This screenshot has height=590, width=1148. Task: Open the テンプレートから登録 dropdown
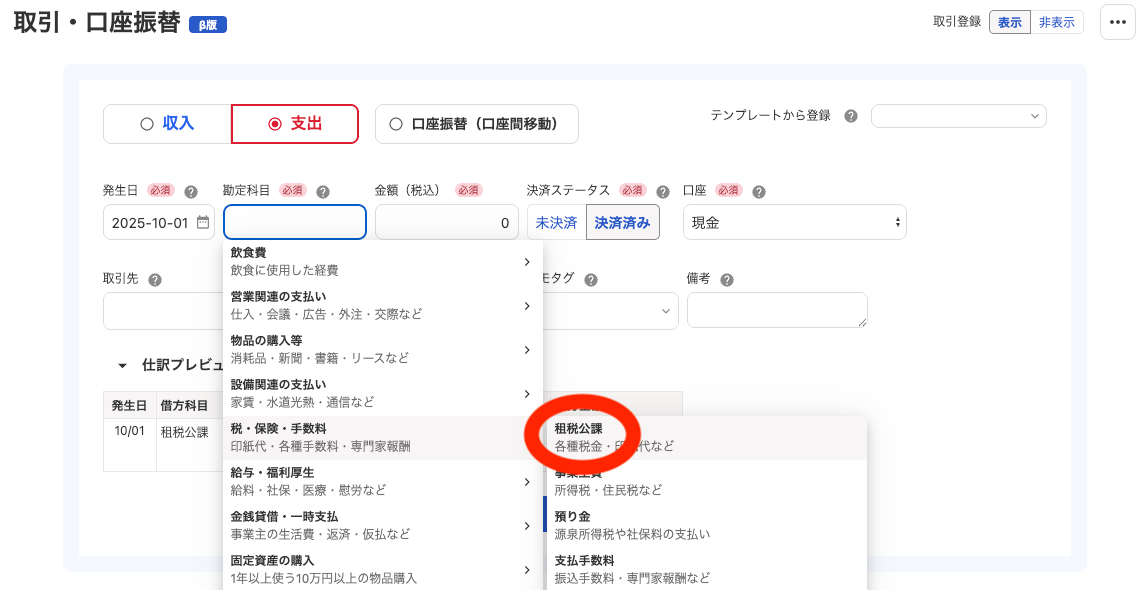[x=958, y=115]
